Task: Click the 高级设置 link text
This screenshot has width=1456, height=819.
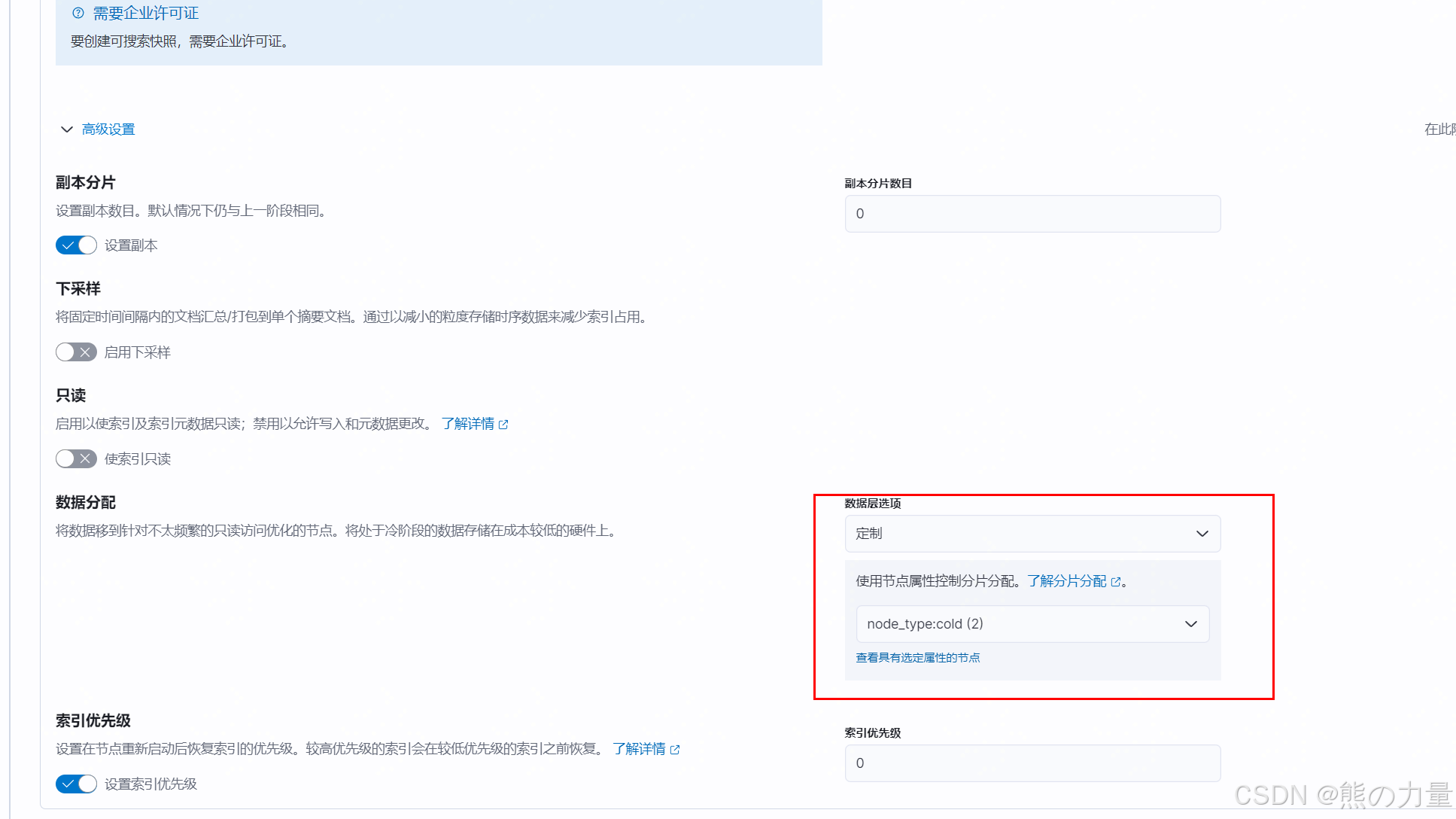Action: 108,129
